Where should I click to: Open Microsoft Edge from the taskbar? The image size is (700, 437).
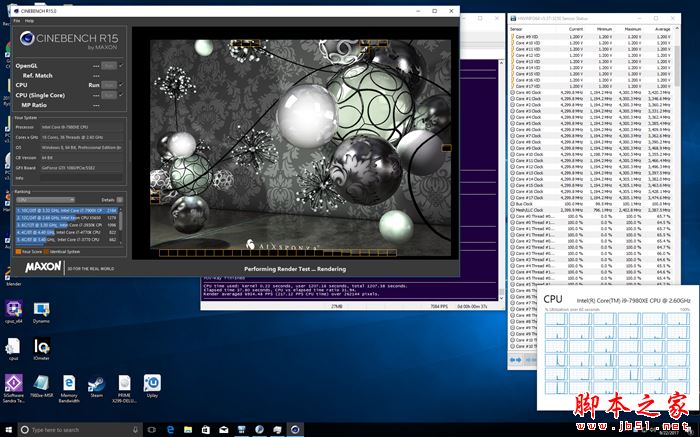point(170,430)
